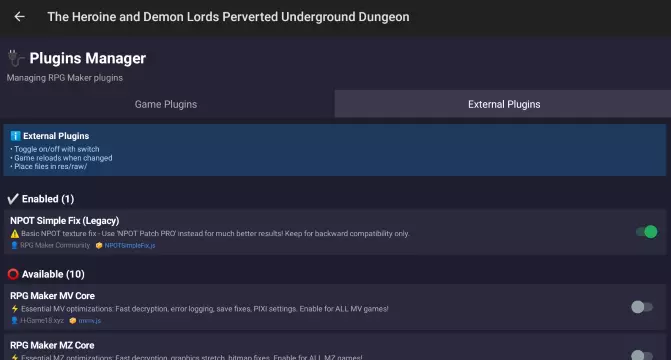Screen dimensions: 671x360
Task: Click 'Game reloads when changed' hint
Action: (x=63, y=158)
